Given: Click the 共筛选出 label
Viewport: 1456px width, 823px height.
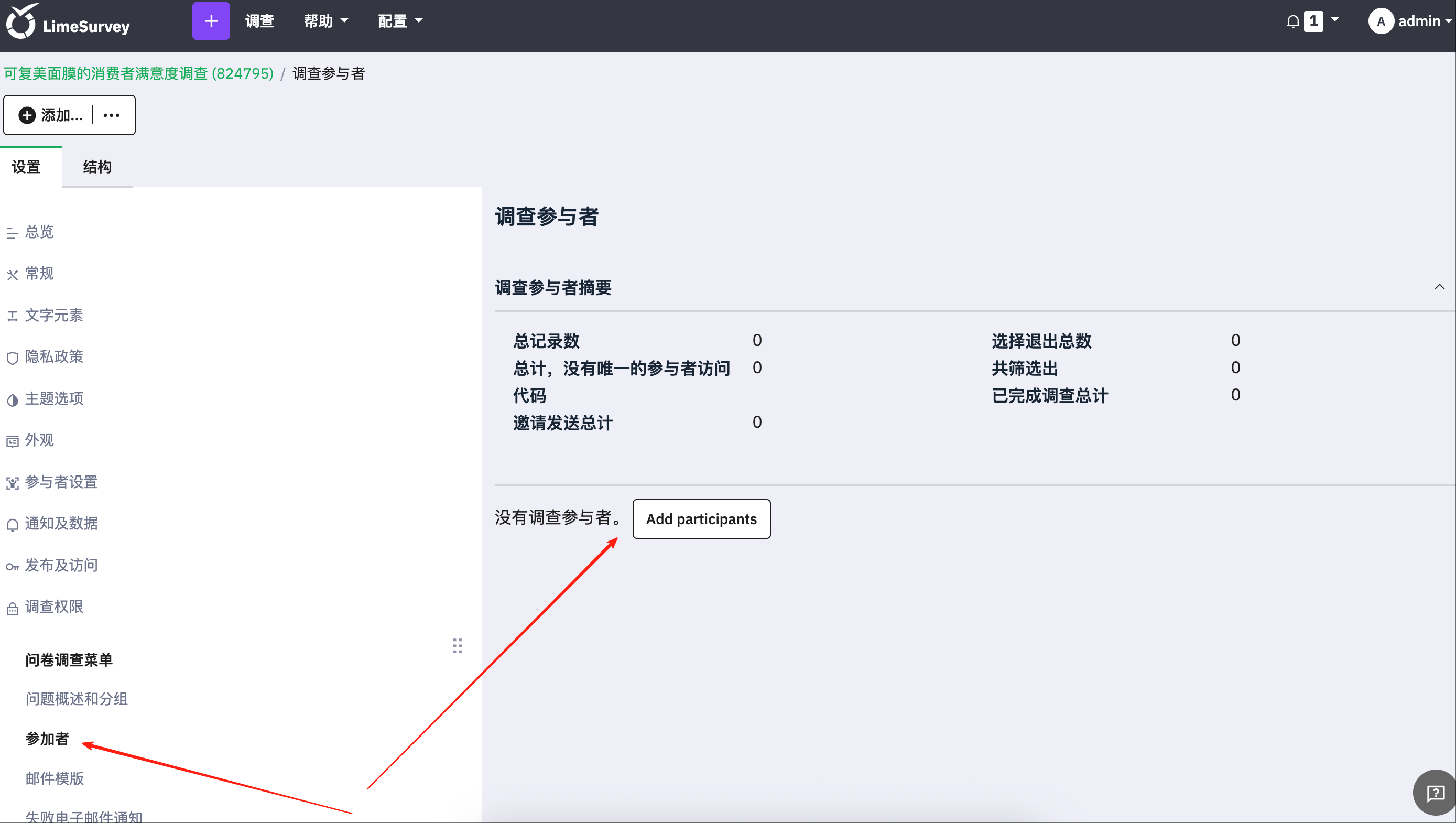Looking at the screenshot, I should (1024, 369).
